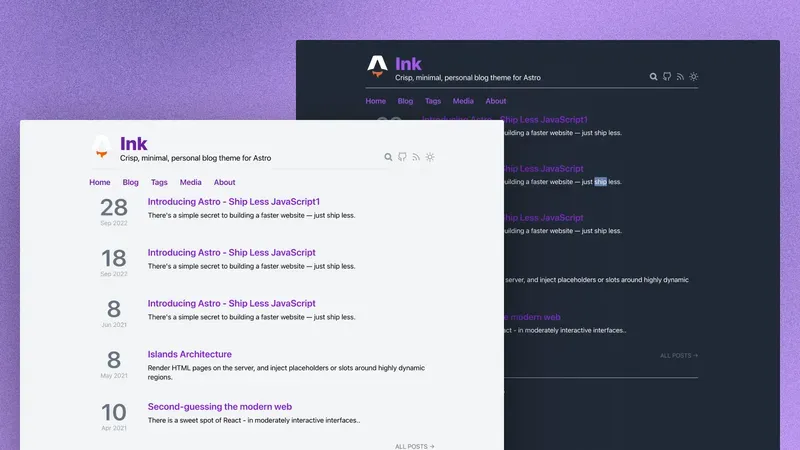This screenshot has width=800, height=450.
Task: Click the RSS feed icon in the light theme header
Action: [416, 157]
